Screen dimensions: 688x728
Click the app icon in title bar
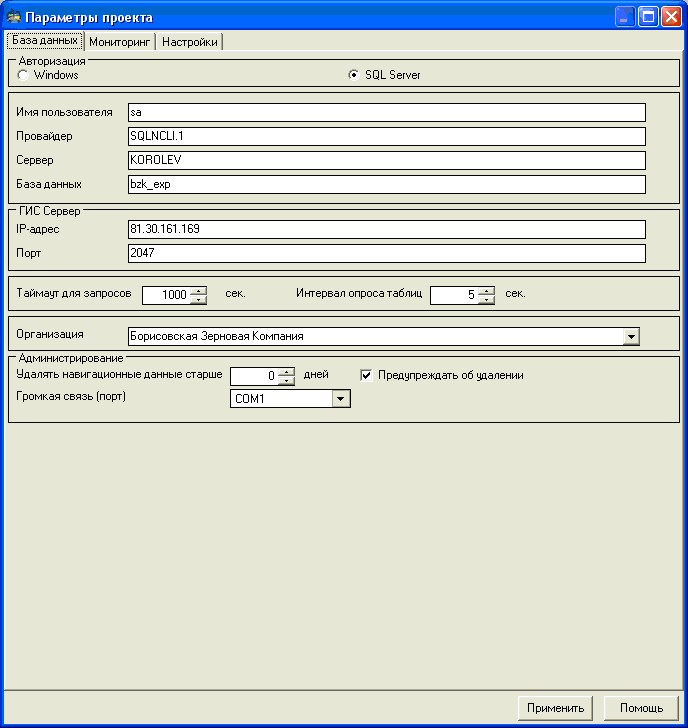[x=14, y=17]
